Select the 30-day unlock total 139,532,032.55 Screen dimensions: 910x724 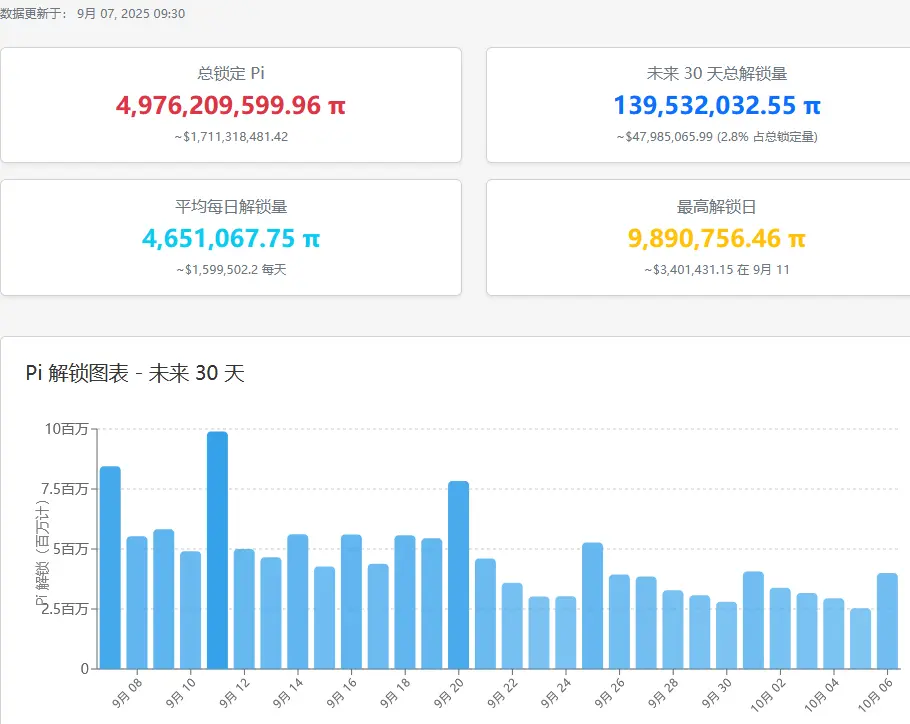(x=717, y=106)
